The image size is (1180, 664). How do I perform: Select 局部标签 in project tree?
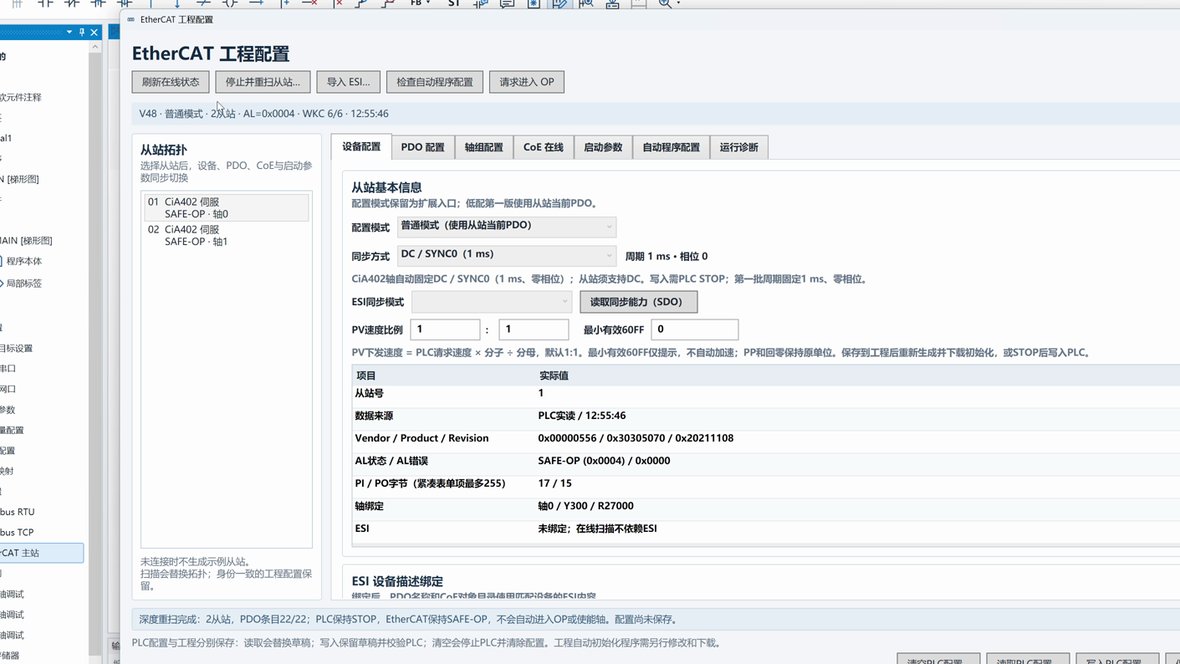click(x=24, y=284)
